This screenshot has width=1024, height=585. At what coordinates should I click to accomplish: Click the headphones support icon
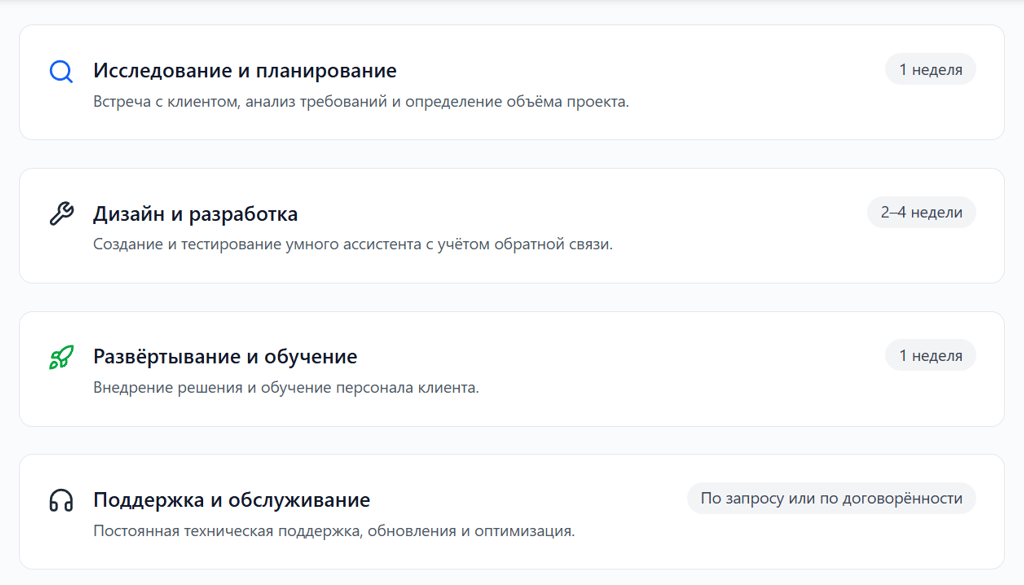point(61,500)
